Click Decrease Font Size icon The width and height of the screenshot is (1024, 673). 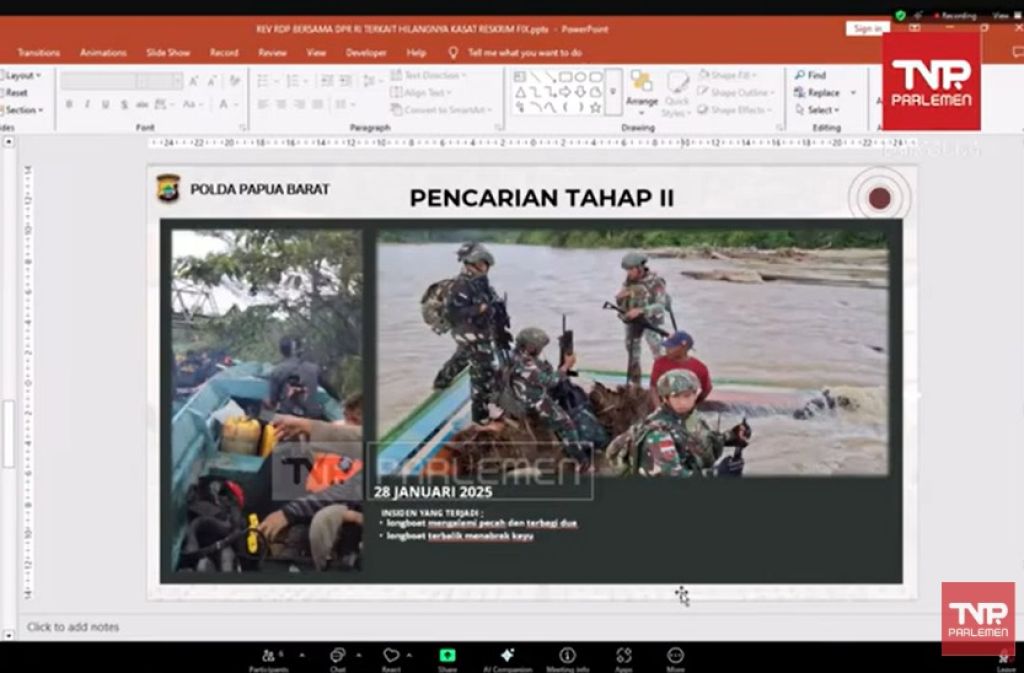pos(212,81)
